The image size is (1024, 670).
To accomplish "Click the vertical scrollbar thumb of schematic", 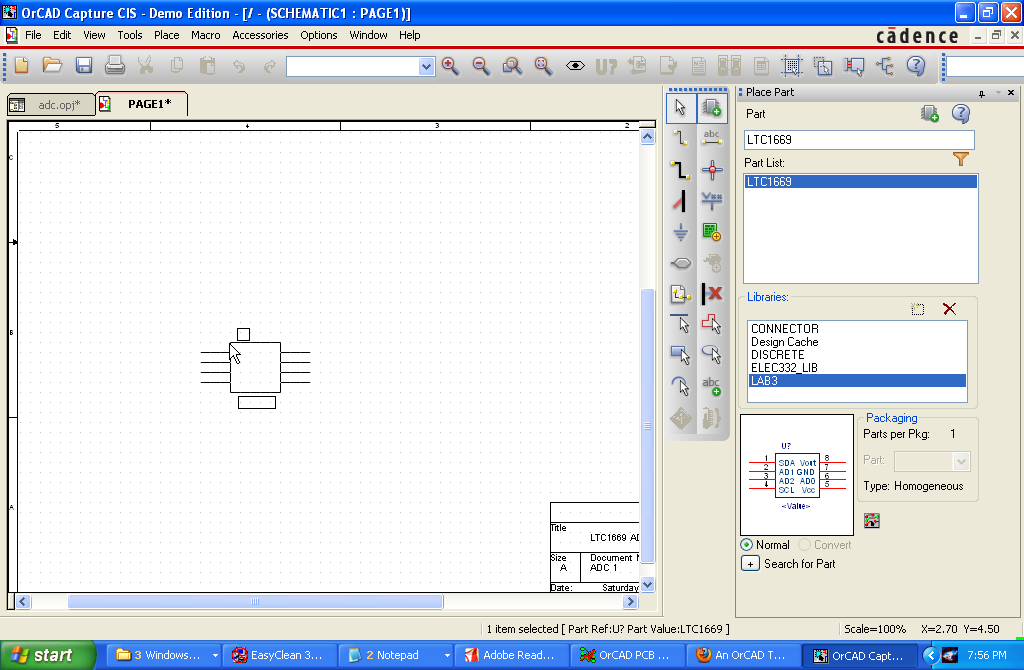I will [x=647, y=426].
